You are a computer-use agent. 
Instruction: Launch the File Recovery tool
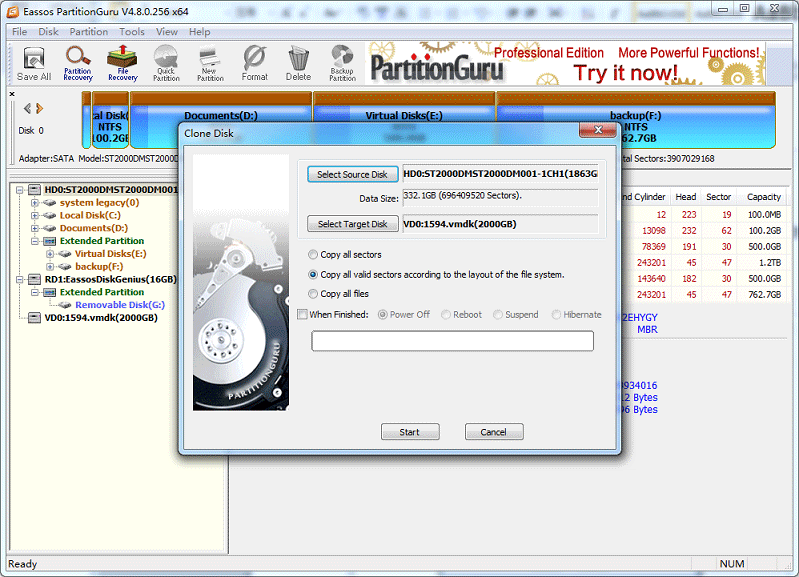pos(122,64)
